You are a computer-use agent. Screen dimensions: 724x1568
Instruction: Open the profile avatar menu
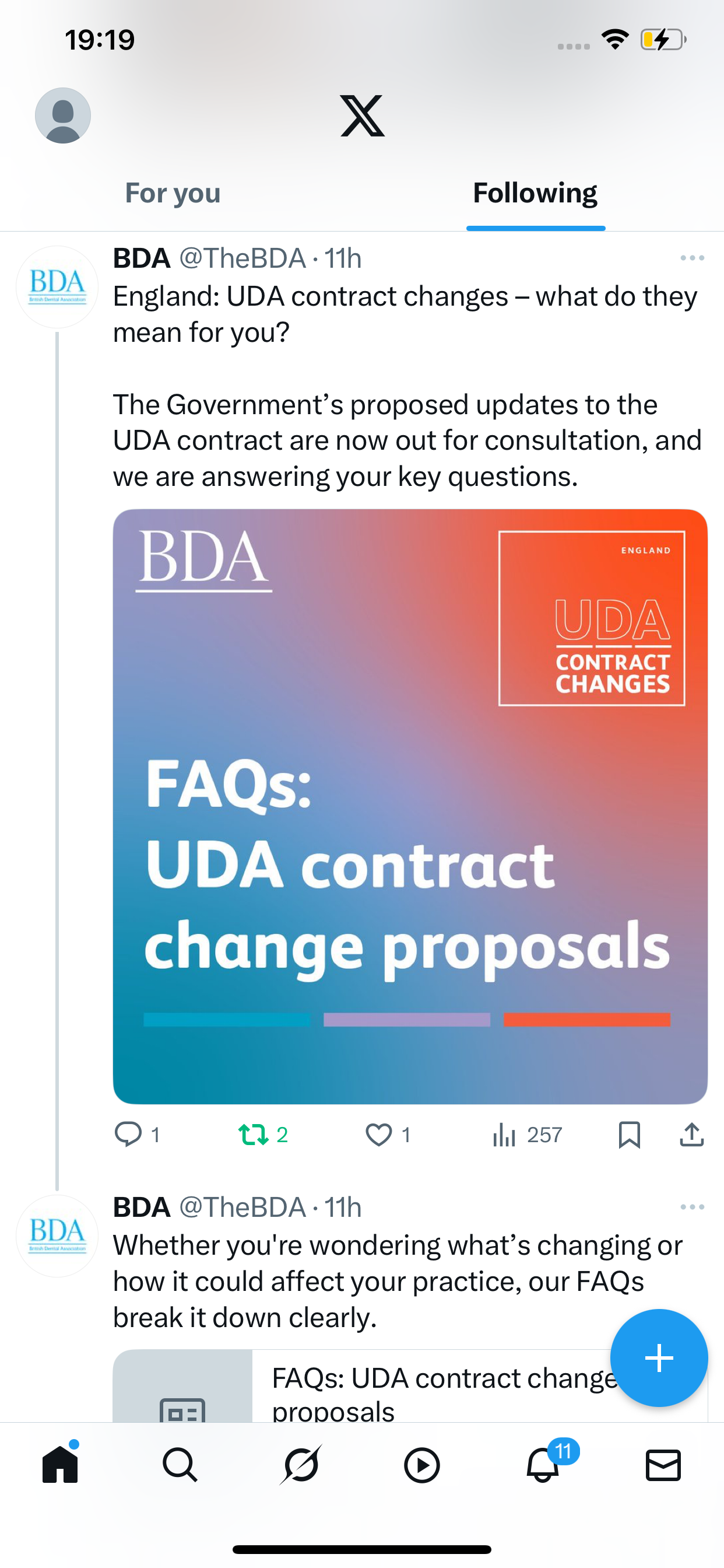point(63,116)
